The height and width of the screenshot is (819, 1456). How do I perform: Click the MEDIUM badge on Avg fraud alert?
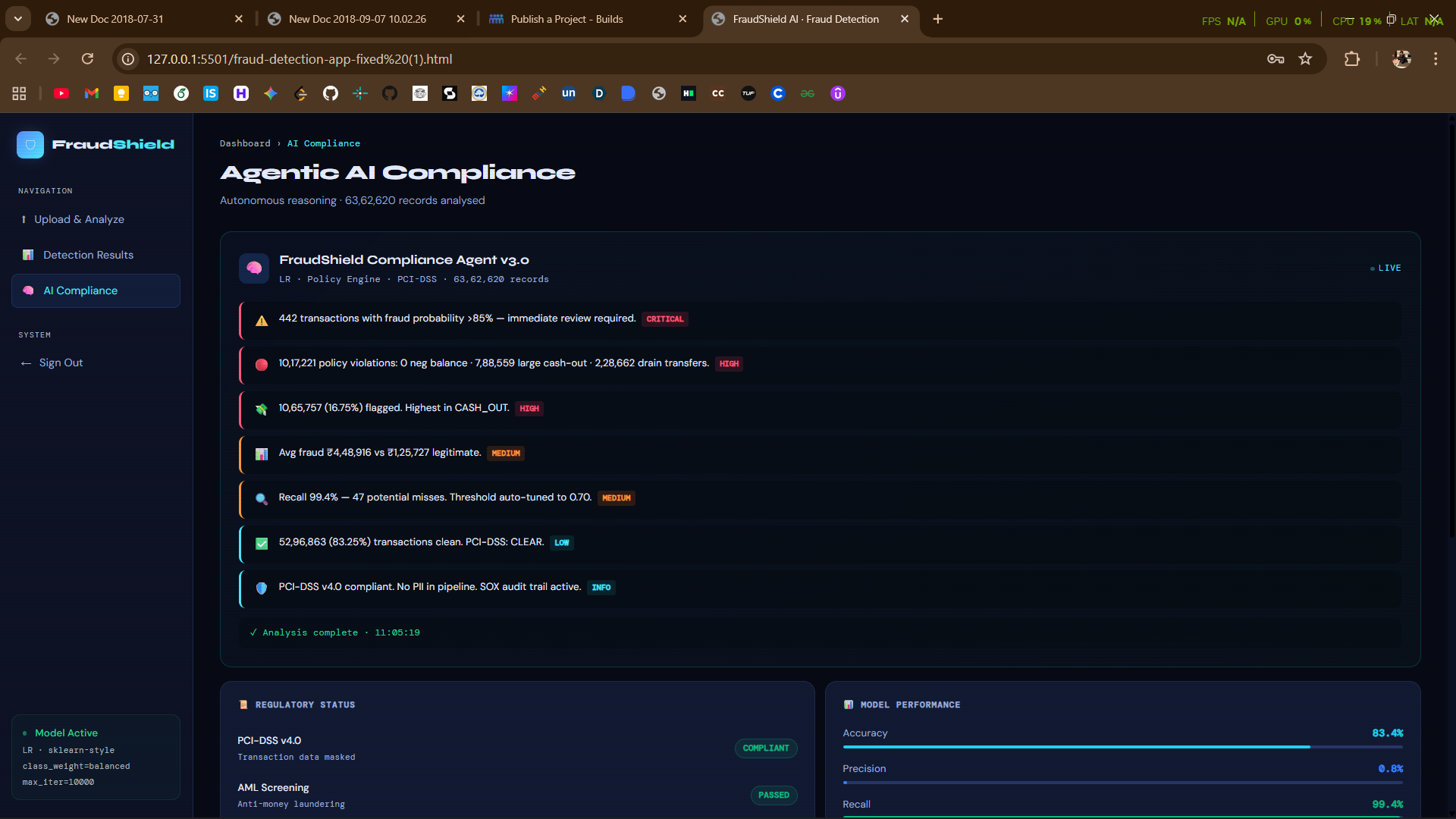click(506, 453)
